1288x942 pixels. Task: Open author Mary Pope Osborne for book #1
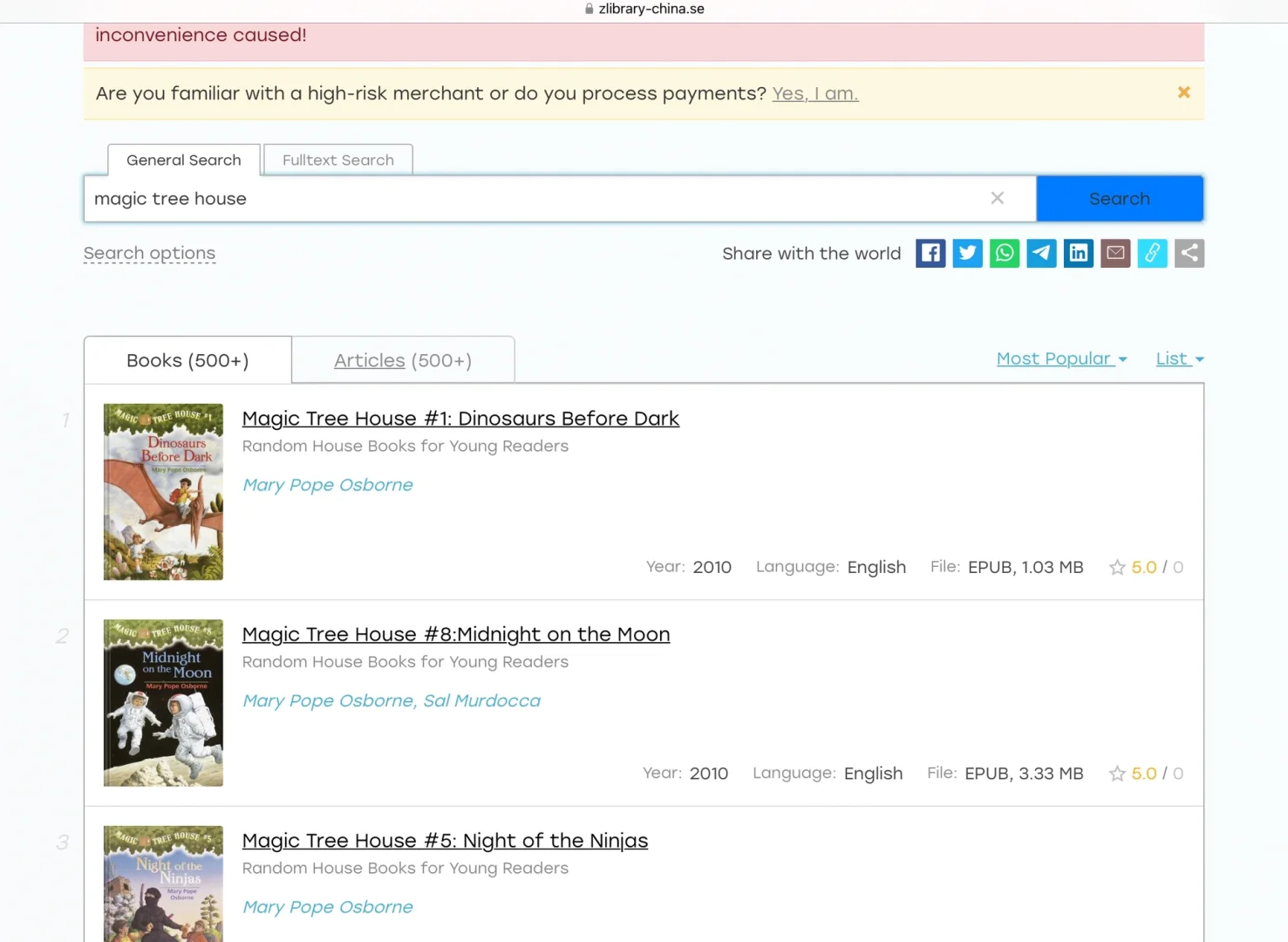tap(328, 485)
